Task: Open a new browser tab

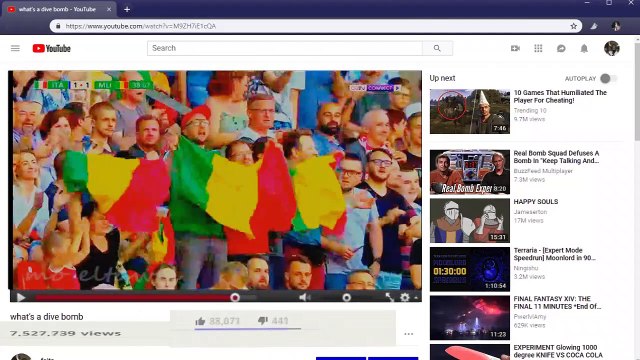Action: pyautogui.click(x=127, y=9)
